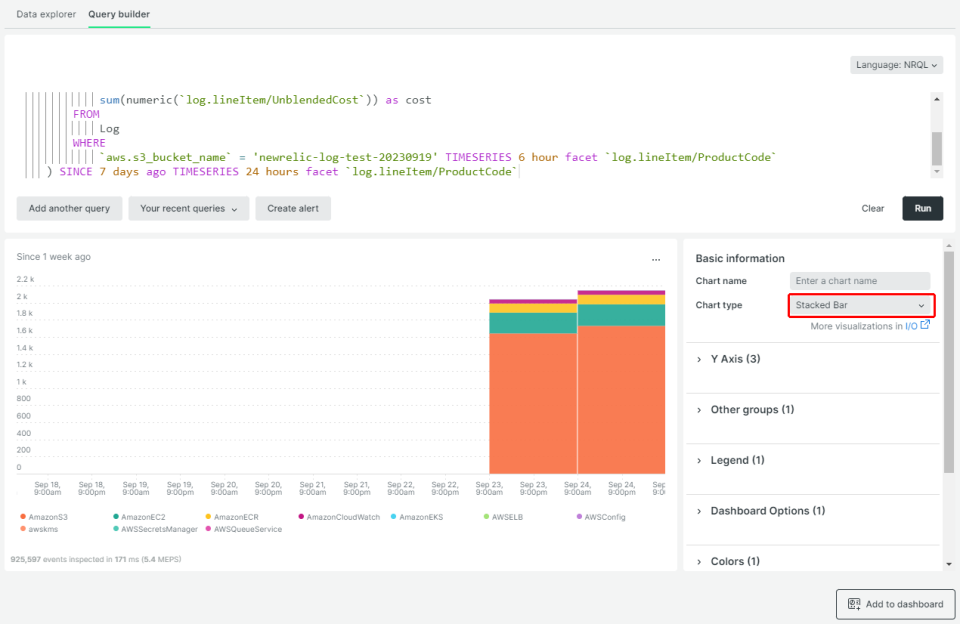
Task: Open the Language: NRQL dropdown
Action: [897, 65]
